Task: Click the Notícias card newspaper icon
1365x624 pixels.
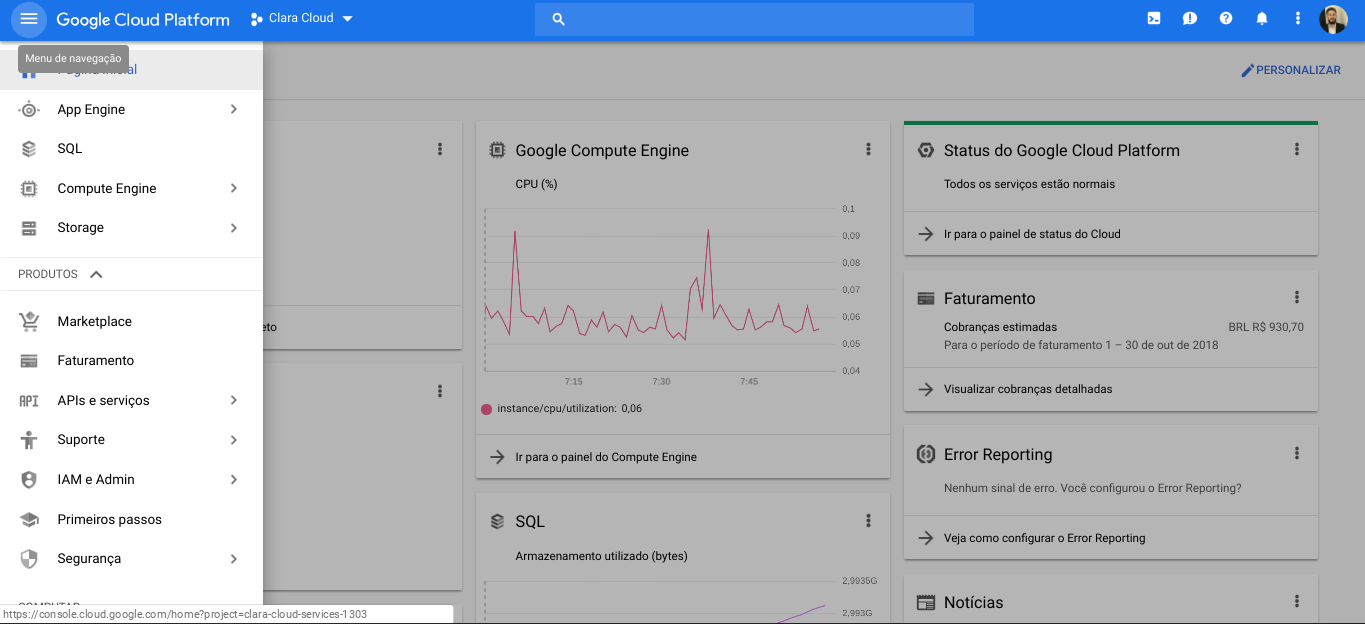Action: click(926, 603)
